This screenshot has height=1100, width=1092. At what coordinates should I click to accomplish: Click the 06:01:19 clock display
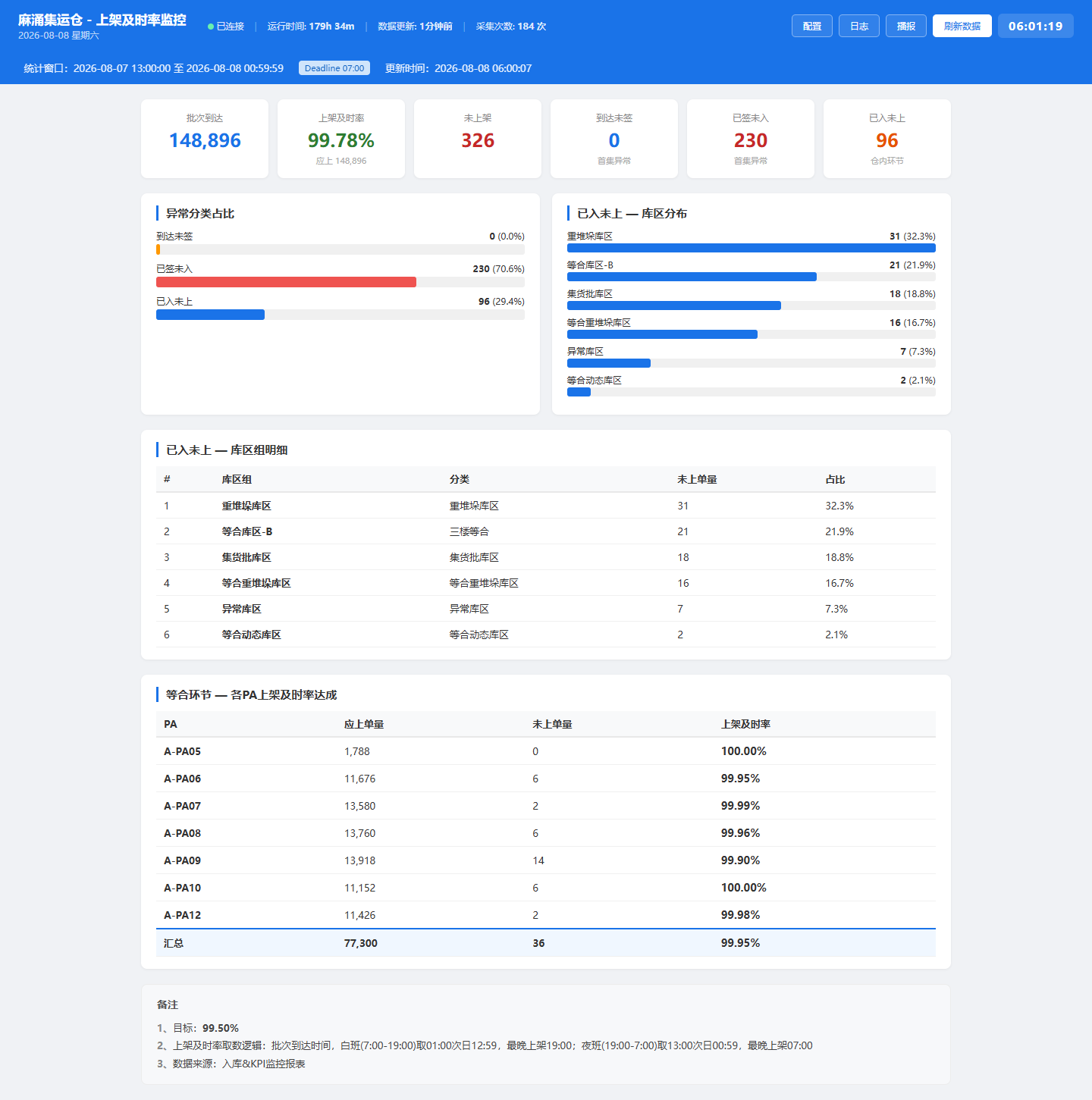click(x=1036, y=26)
